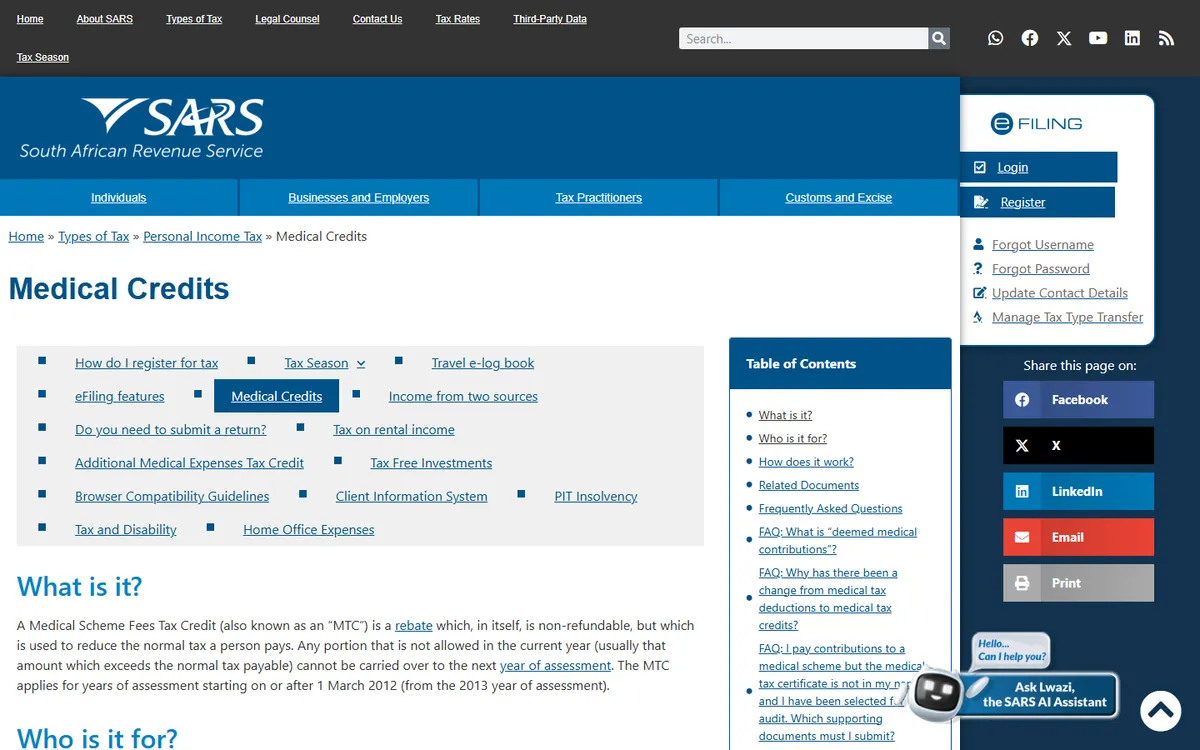Share this page on X
The image size is (1200, 750).
(1078, 446)
